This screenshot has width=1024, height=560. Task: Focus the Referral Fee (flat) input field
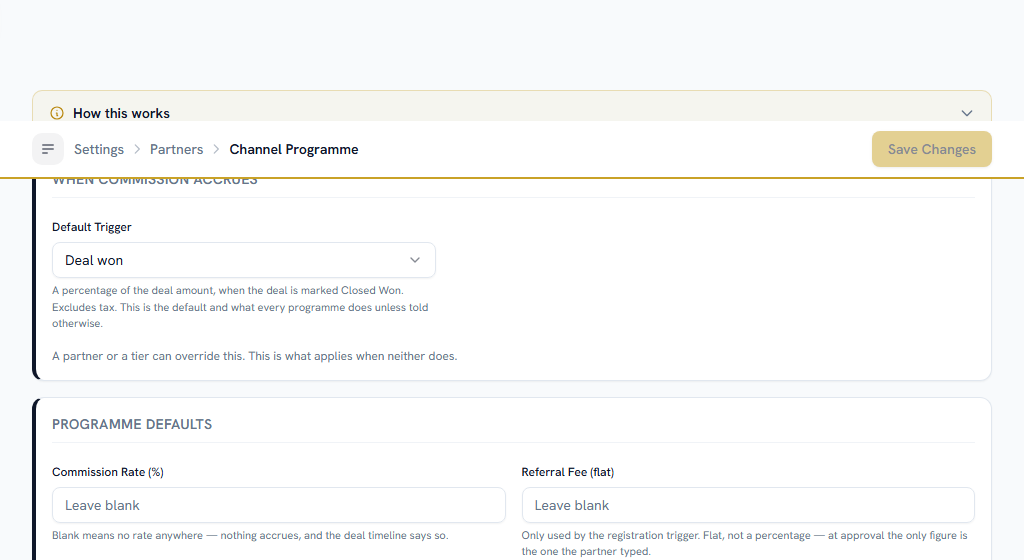click(748, 505)
